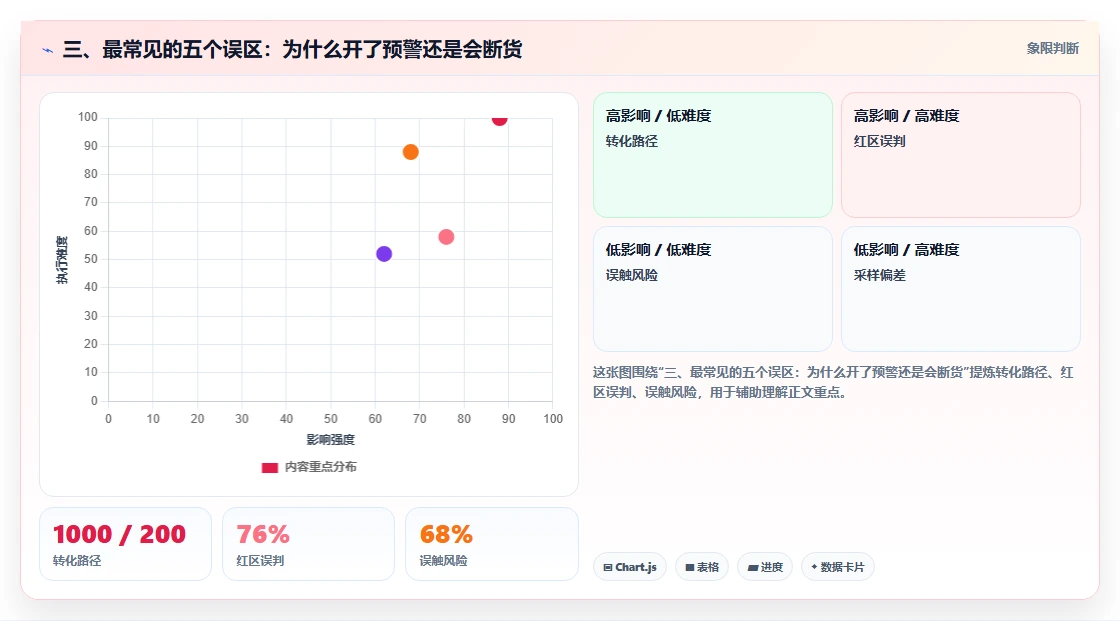Screen dimensions: 1120x621
Task: Select the purple data point in the scatter chart
Action: click(x=384, y=254)
